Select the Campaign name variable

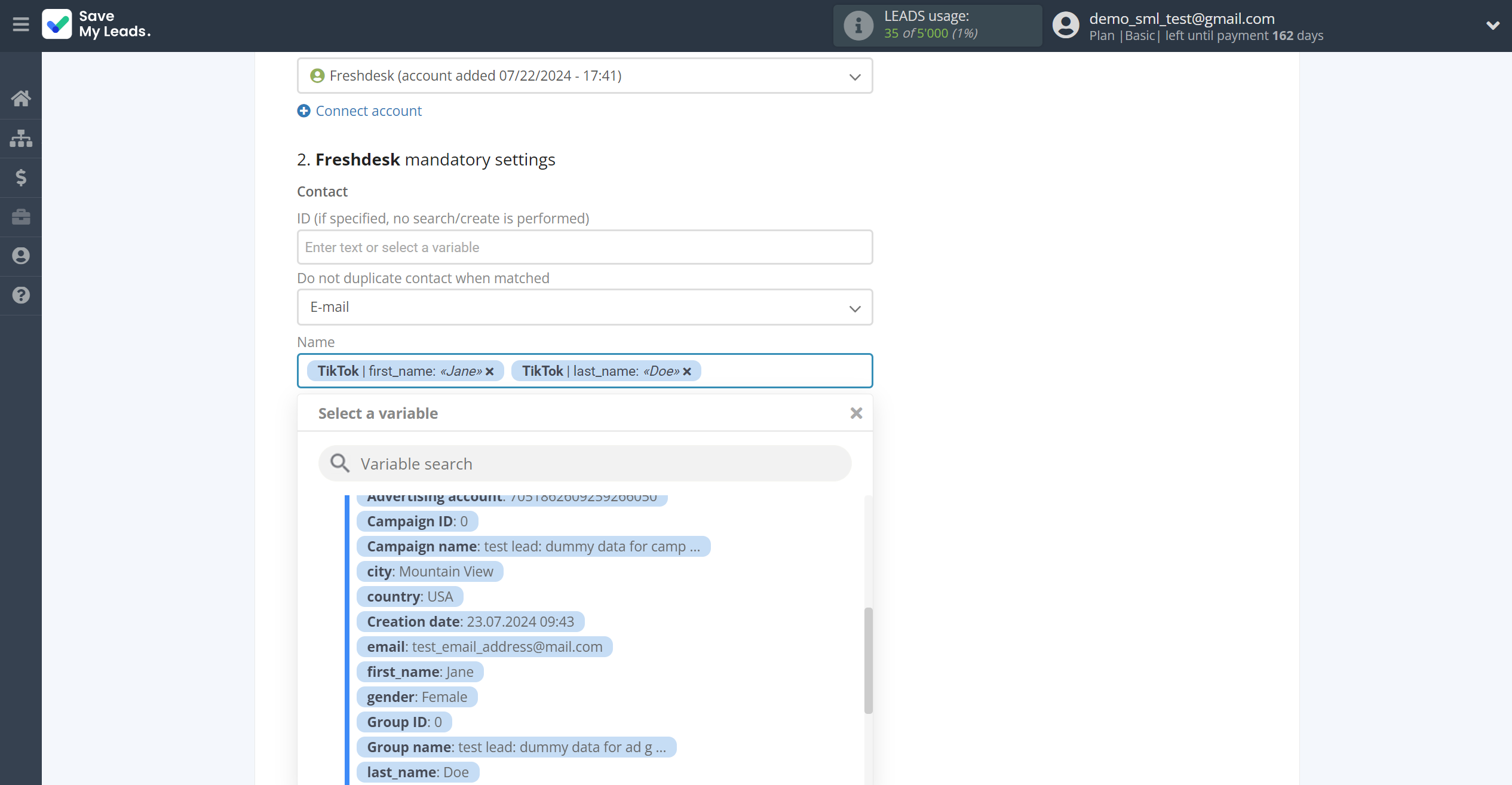(533, 547)
